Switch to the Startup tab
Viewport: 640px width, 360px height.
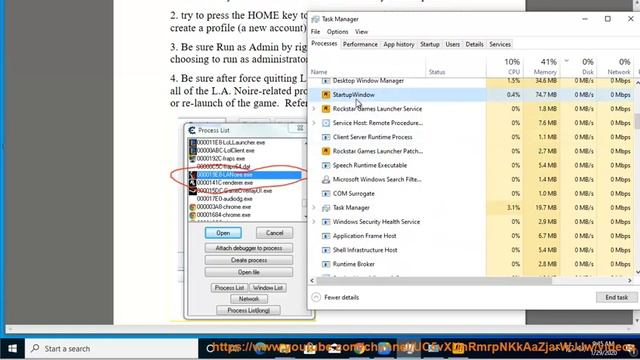(x=430, y=44)
